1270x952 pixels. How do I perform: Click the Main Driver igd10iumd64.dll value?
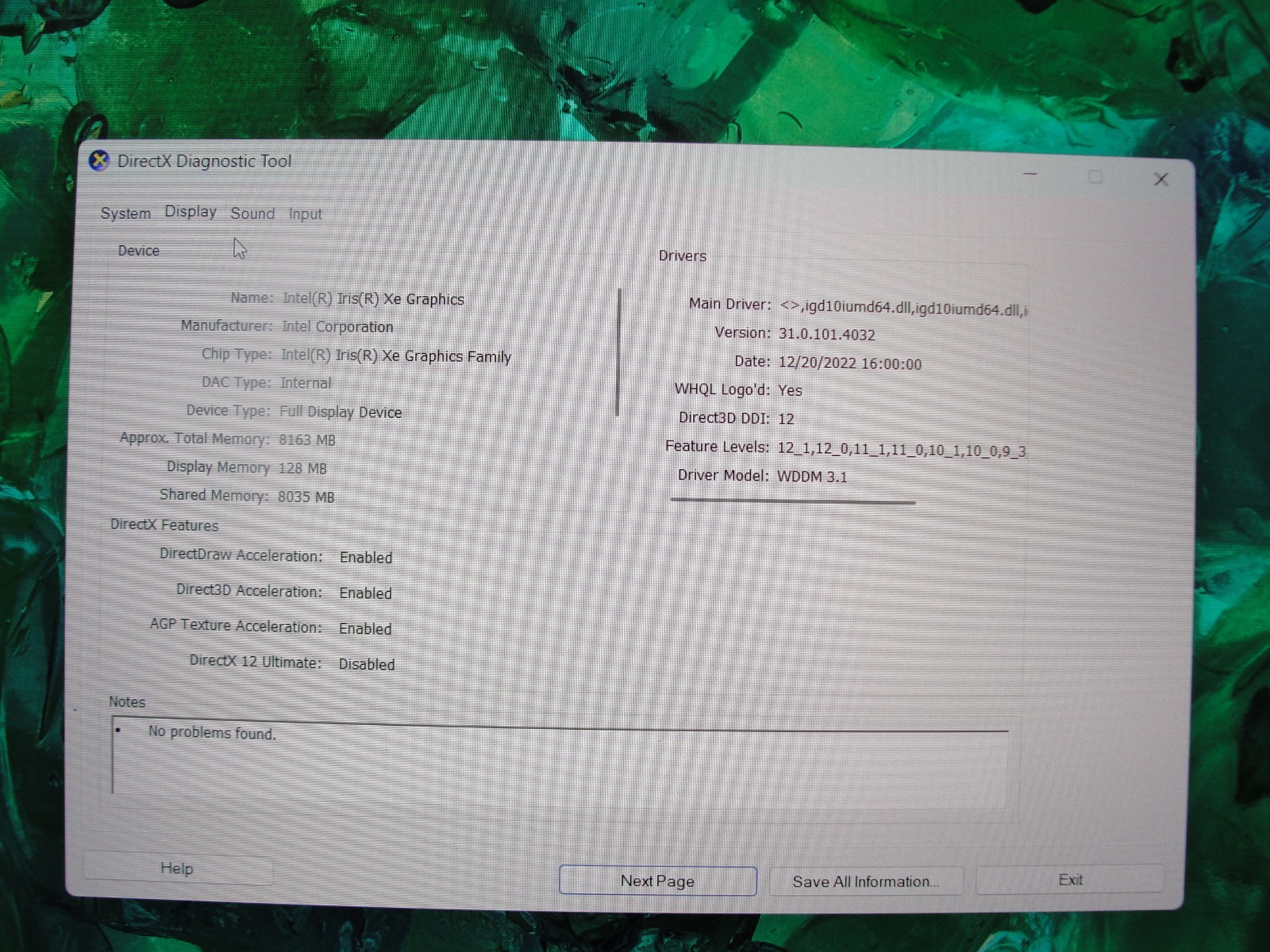click(903, 309)
